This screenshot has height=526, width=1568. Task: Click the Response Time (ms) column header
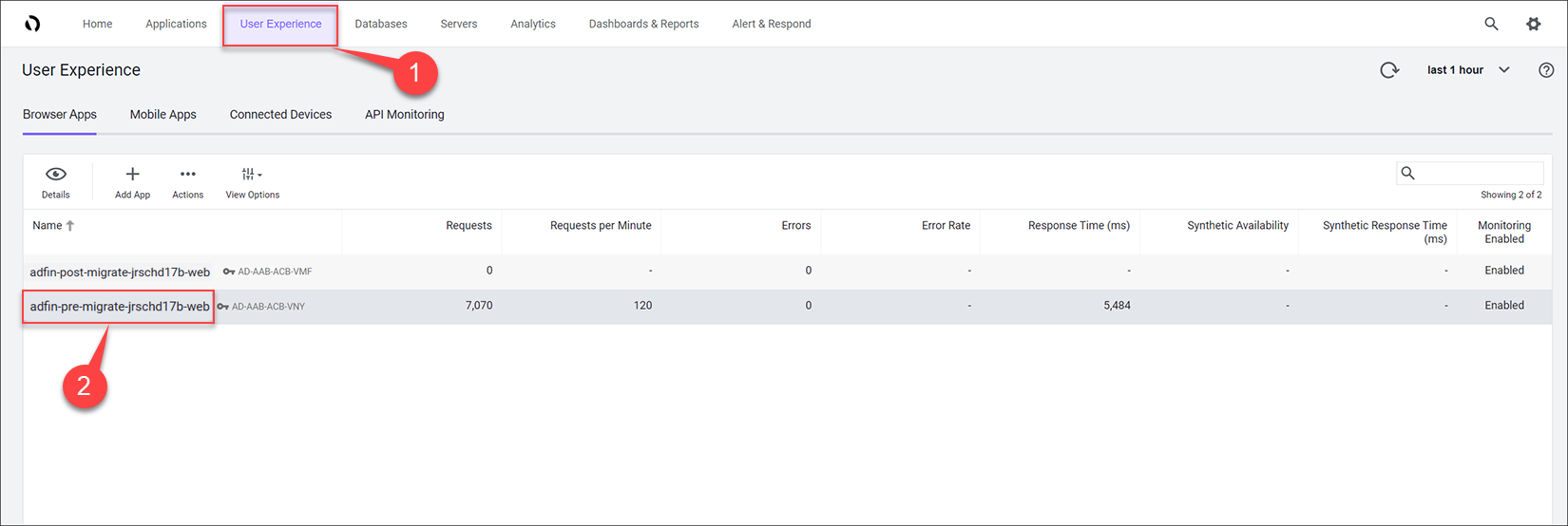1079,226
